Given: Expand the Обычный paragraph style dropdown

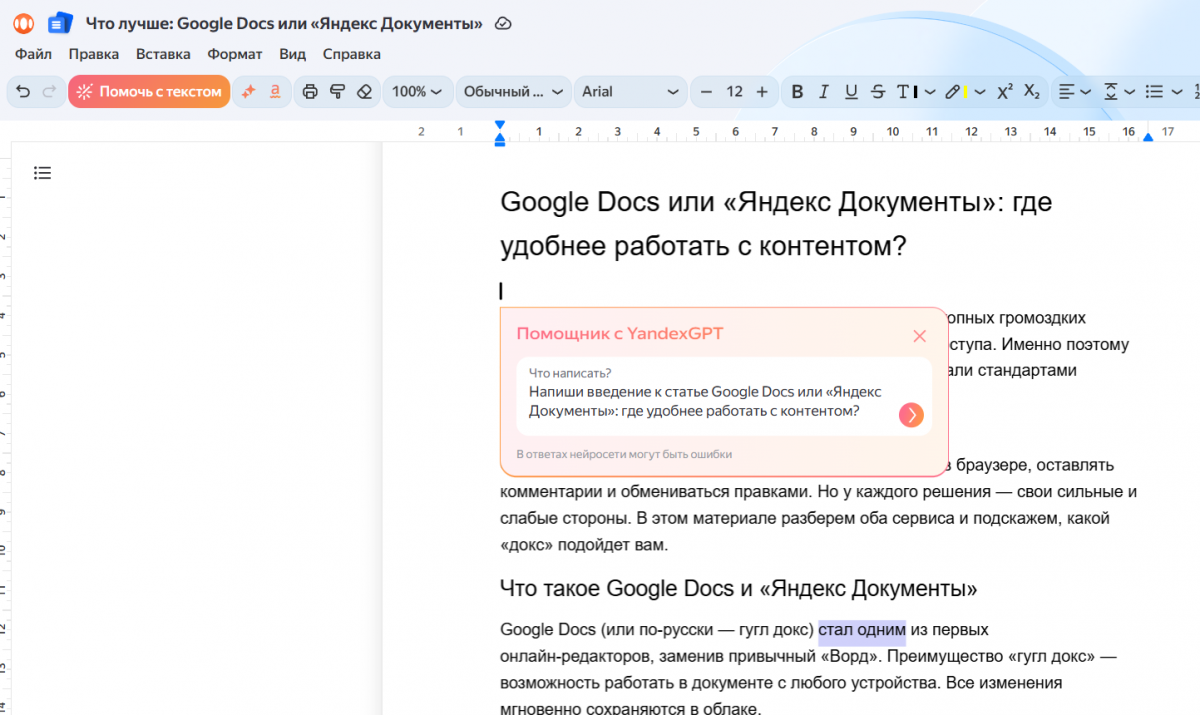Looking at the screenshot, I should [x=513, y=91].
